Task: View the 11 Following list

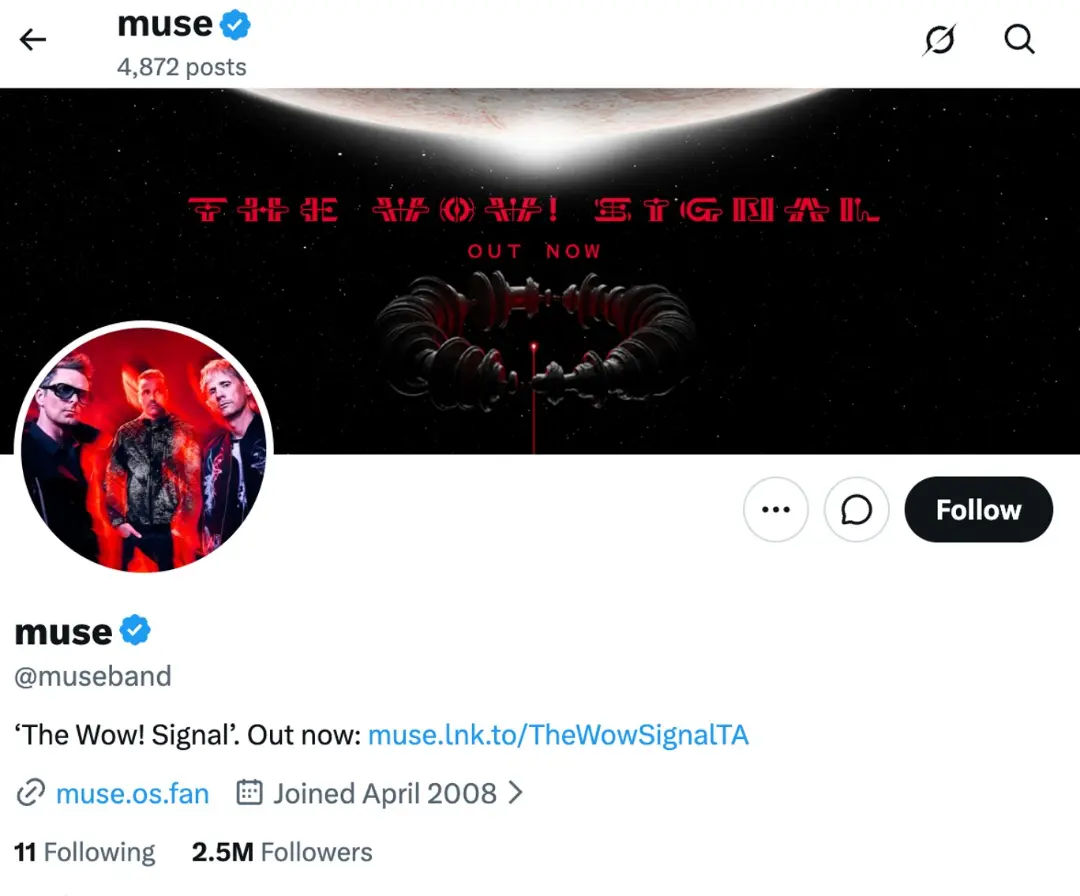Action: (85, 852)
